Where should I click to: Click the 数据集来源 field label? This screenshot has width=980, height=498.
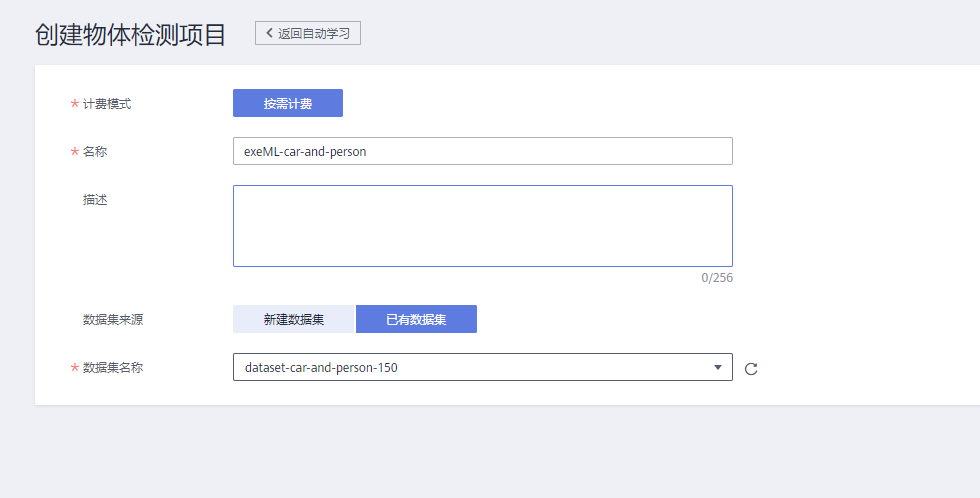113,320
